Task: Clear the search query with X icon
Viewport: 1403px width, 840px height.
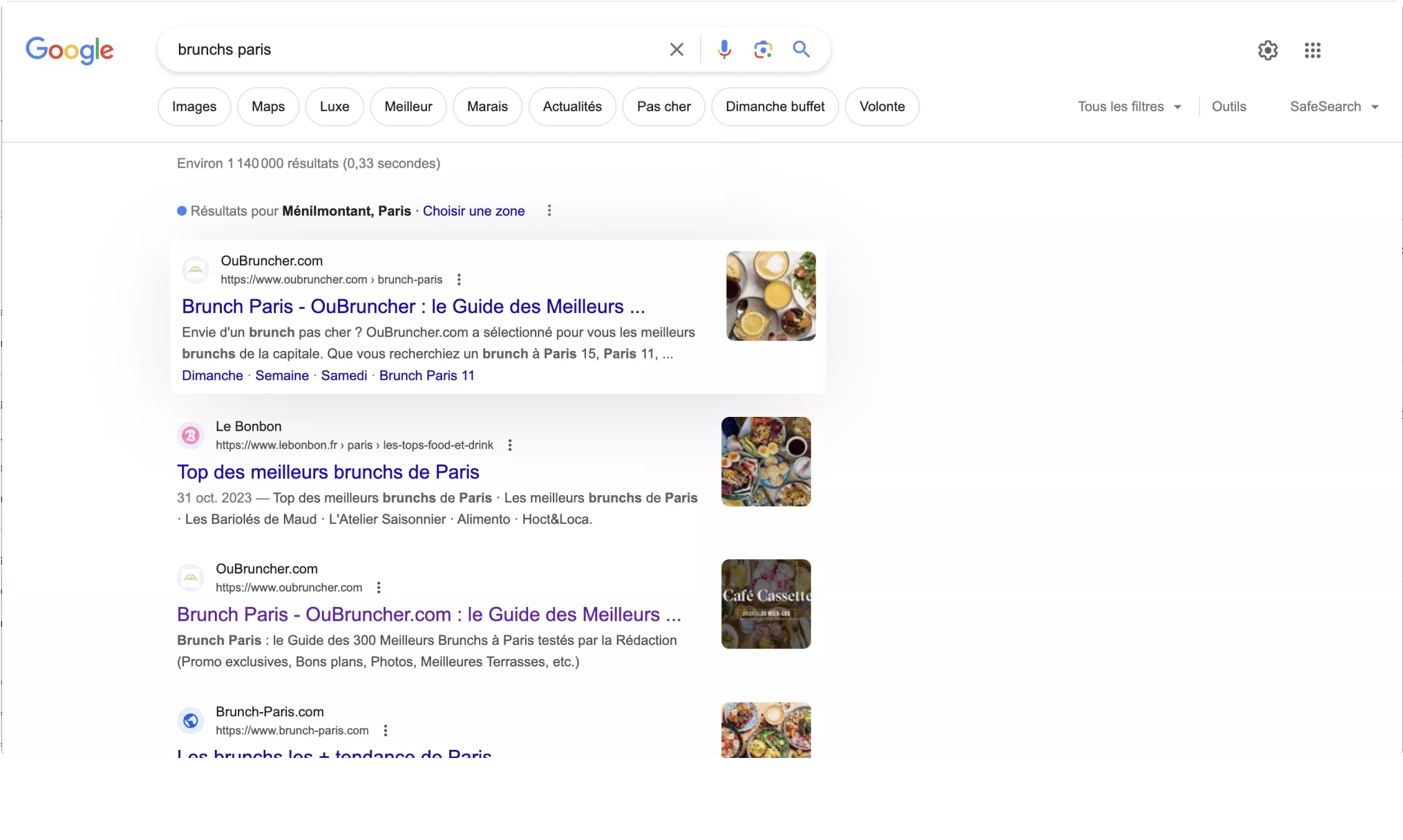Action: (x=677, y=50)
